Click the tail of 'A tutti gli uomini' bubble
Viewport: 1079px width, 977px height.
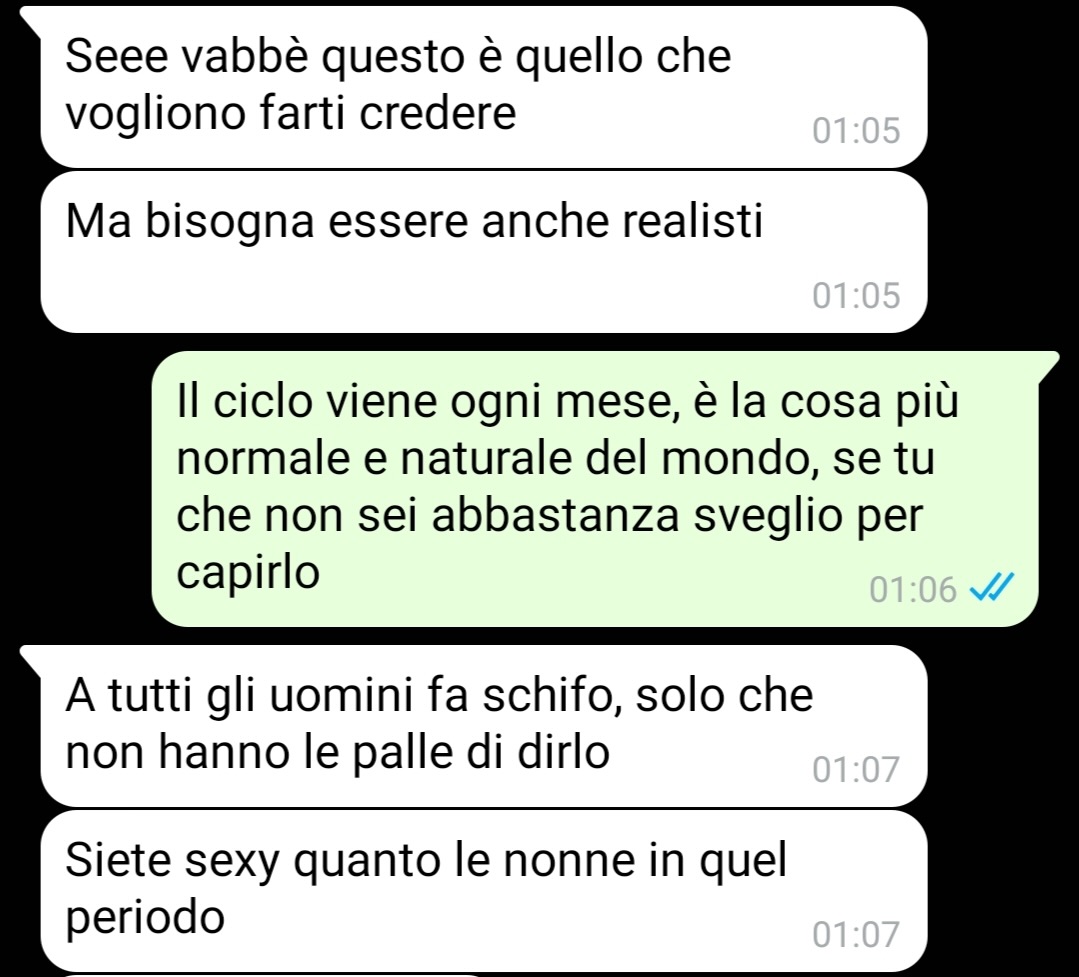31,659
